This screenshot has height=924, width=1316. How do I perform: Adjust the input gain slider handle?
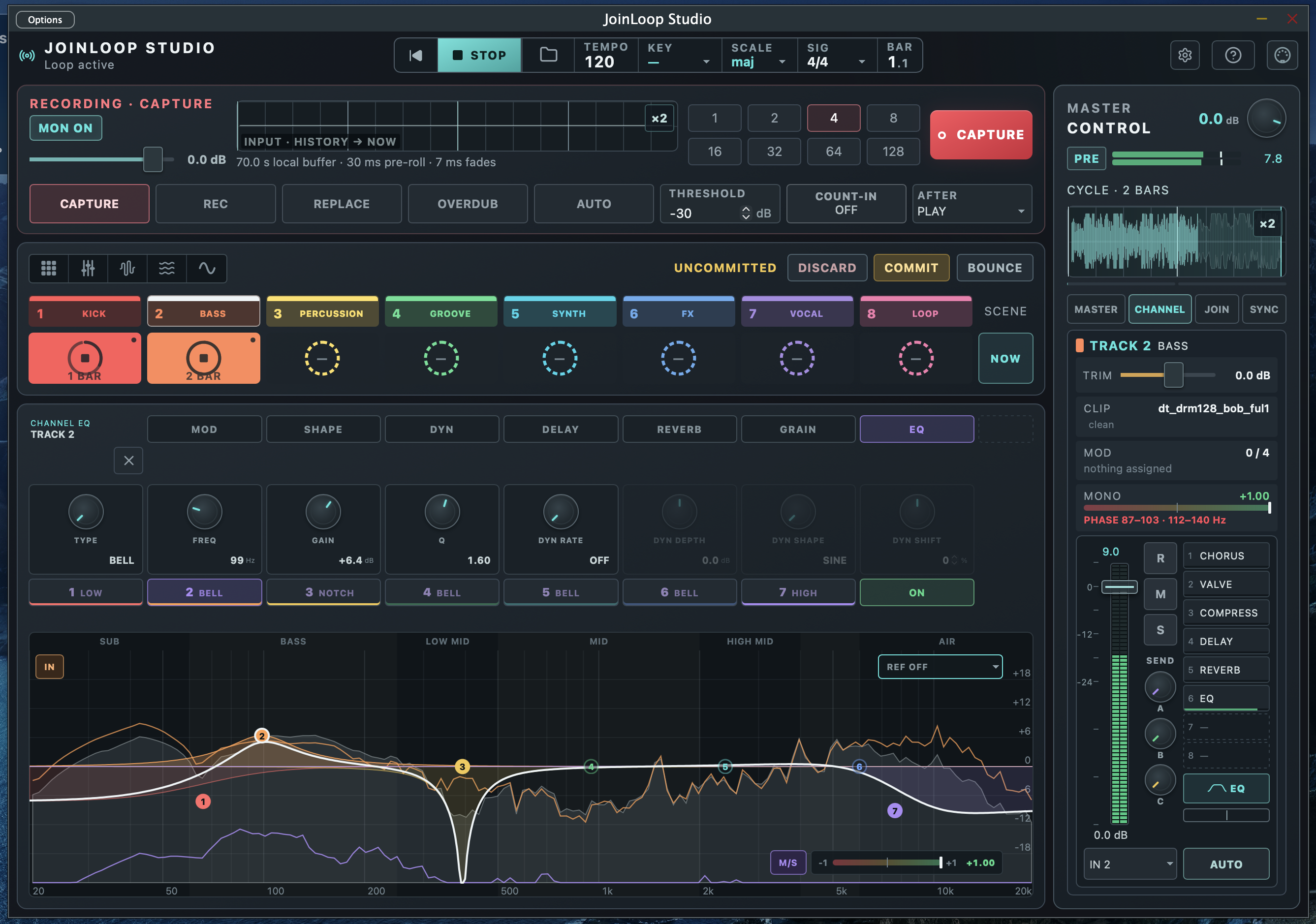tap(153, 159)
